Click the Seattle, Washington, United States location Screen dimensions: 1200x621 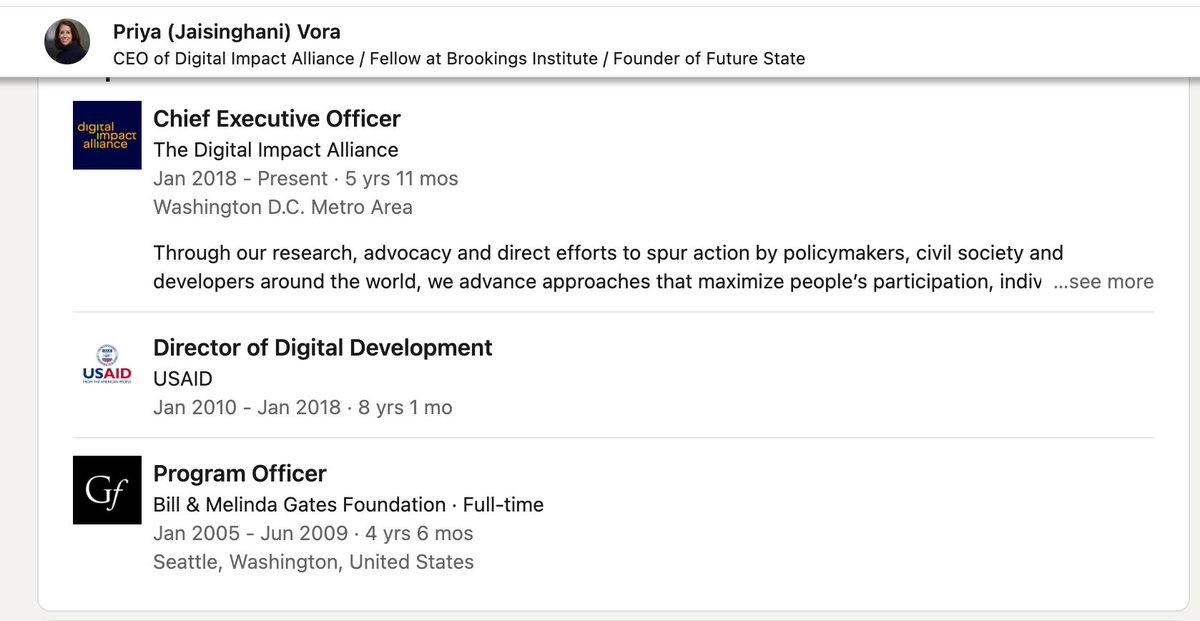click(x=313, y=562)
